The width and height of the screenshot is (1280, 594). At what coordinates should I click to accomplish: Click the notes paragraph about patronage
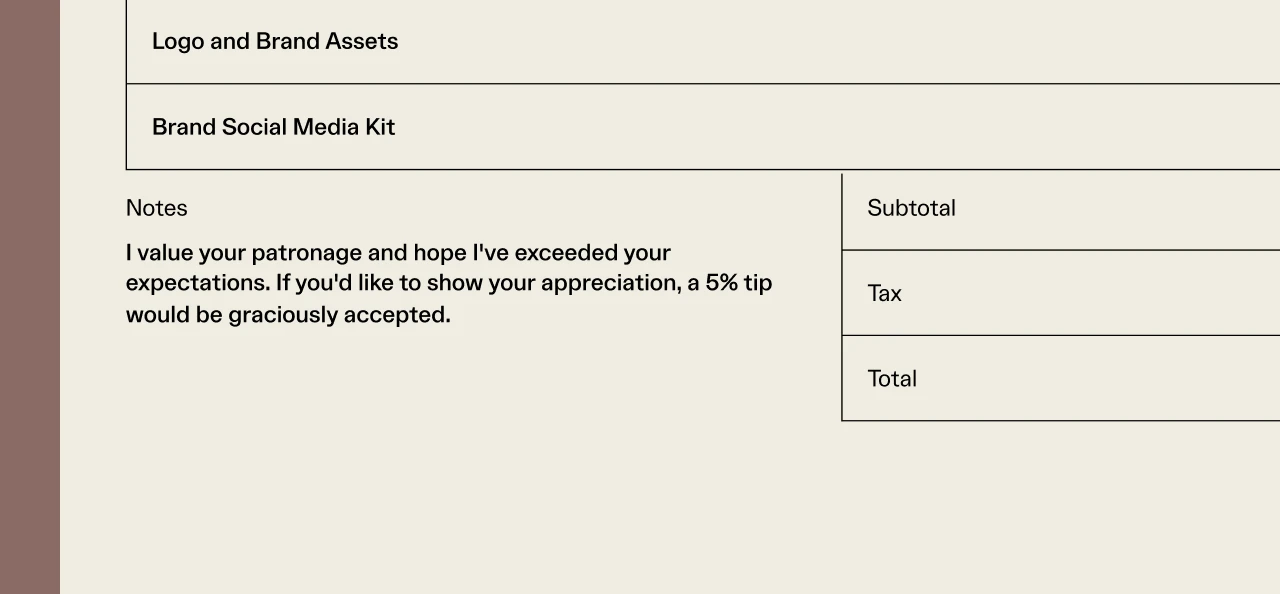click(448, 283)
